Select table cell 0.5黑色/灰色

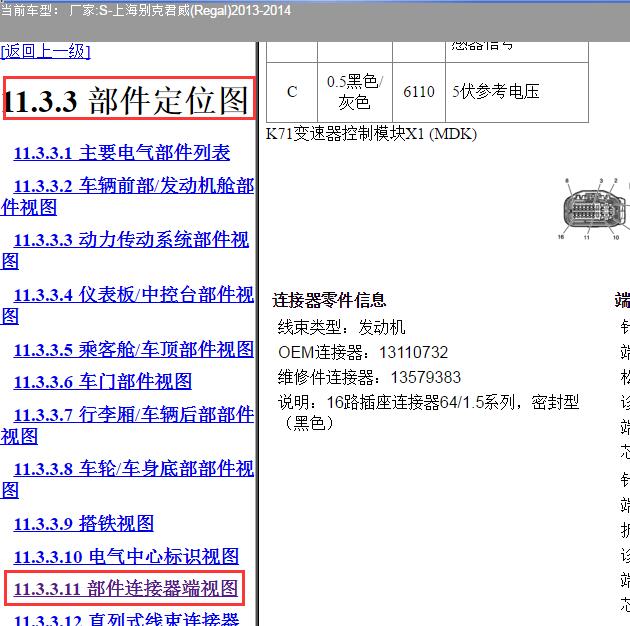[354, 92]
